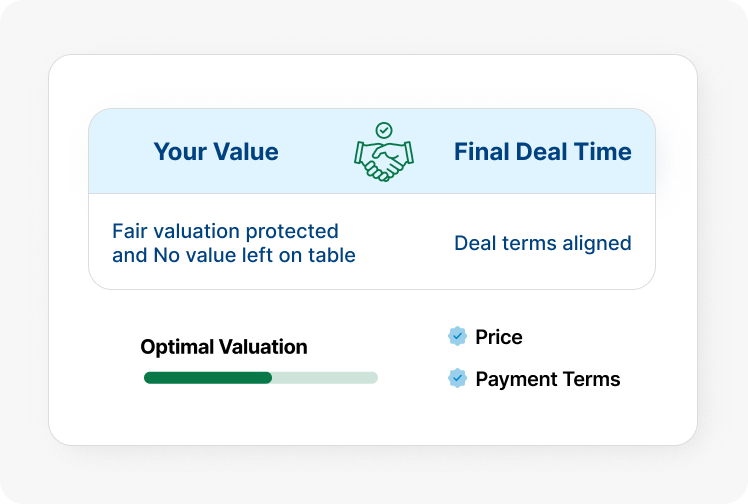Click the small checkmark circle above the handshake
The height and width of the screenshot is (504, 748).
[384, 130]
